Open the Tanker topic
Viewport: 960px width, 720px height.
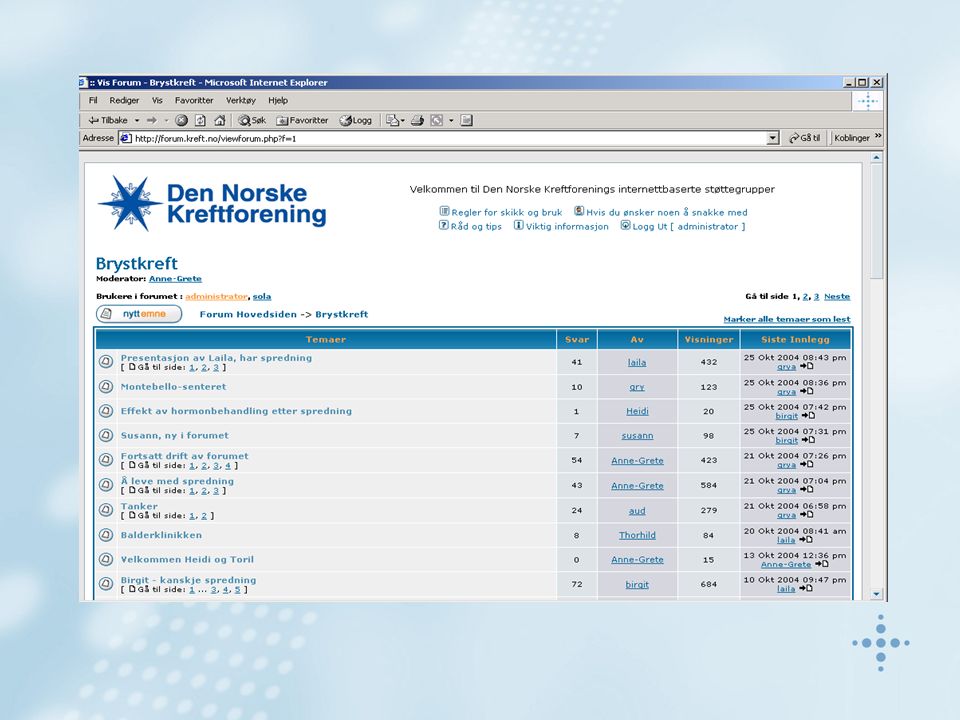point(139,506)
